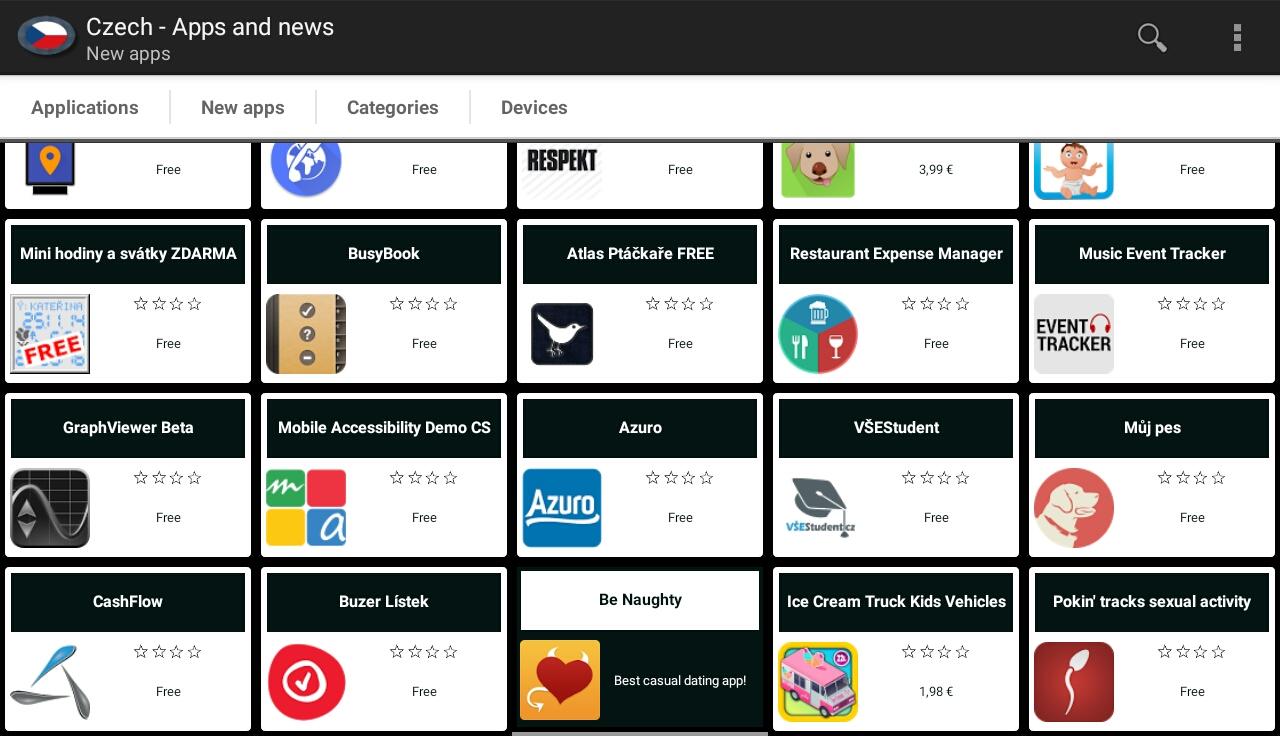
Task: Click the CashFlow title
Action: (x=128, y=602)
